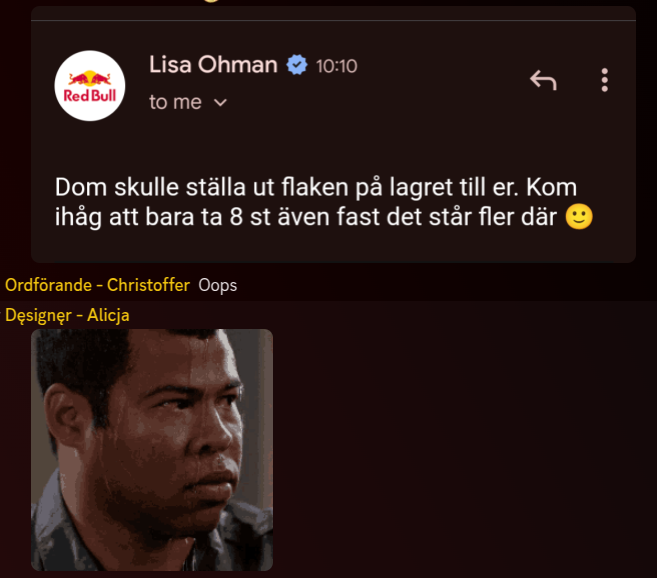Expand recipient details chevron beside 'to me'
The width and height of the screenshot is (657, 578).
click(x=220, y=103)
